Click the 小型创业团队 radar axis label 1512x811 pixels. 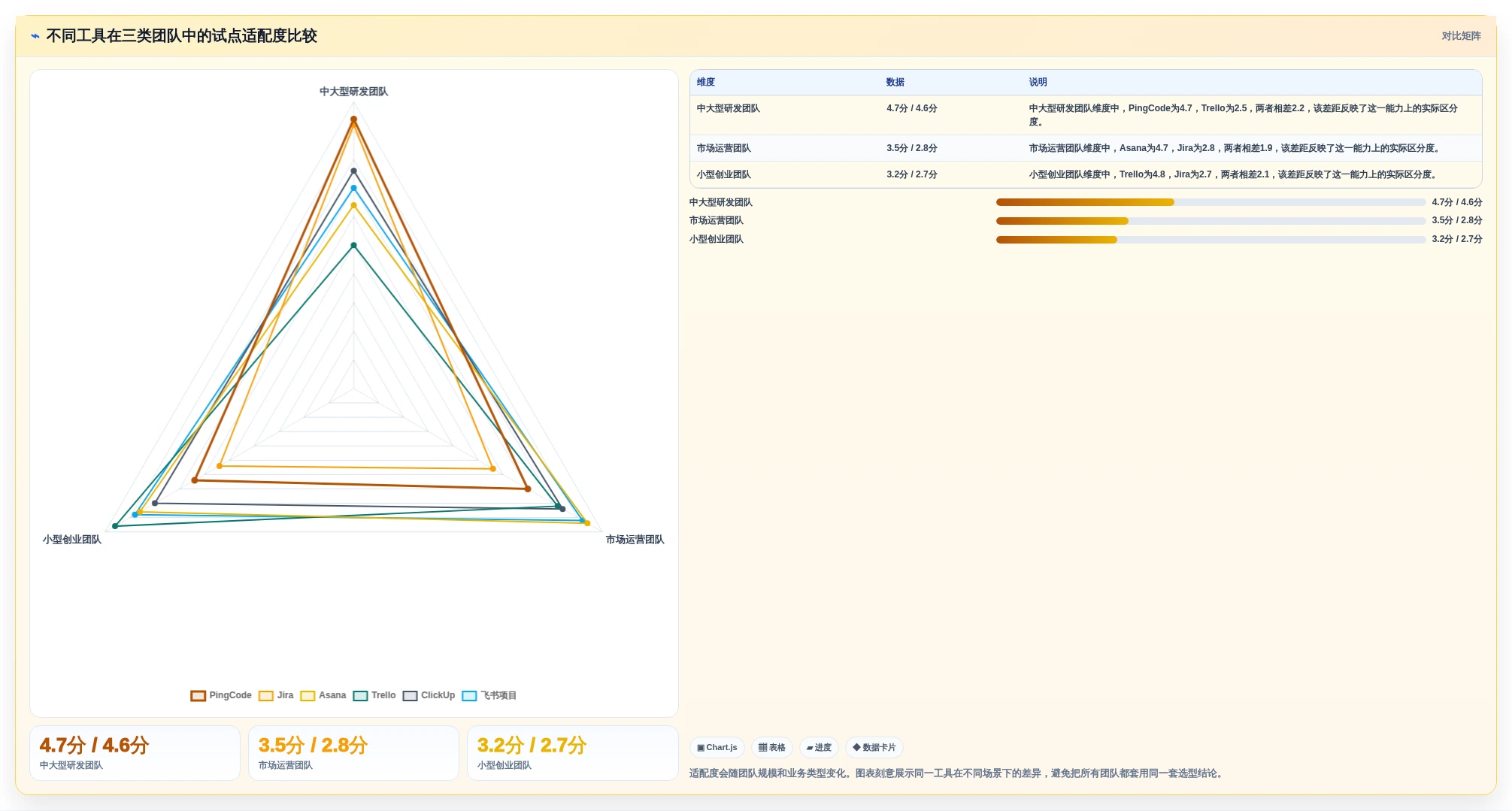(72, 540)
